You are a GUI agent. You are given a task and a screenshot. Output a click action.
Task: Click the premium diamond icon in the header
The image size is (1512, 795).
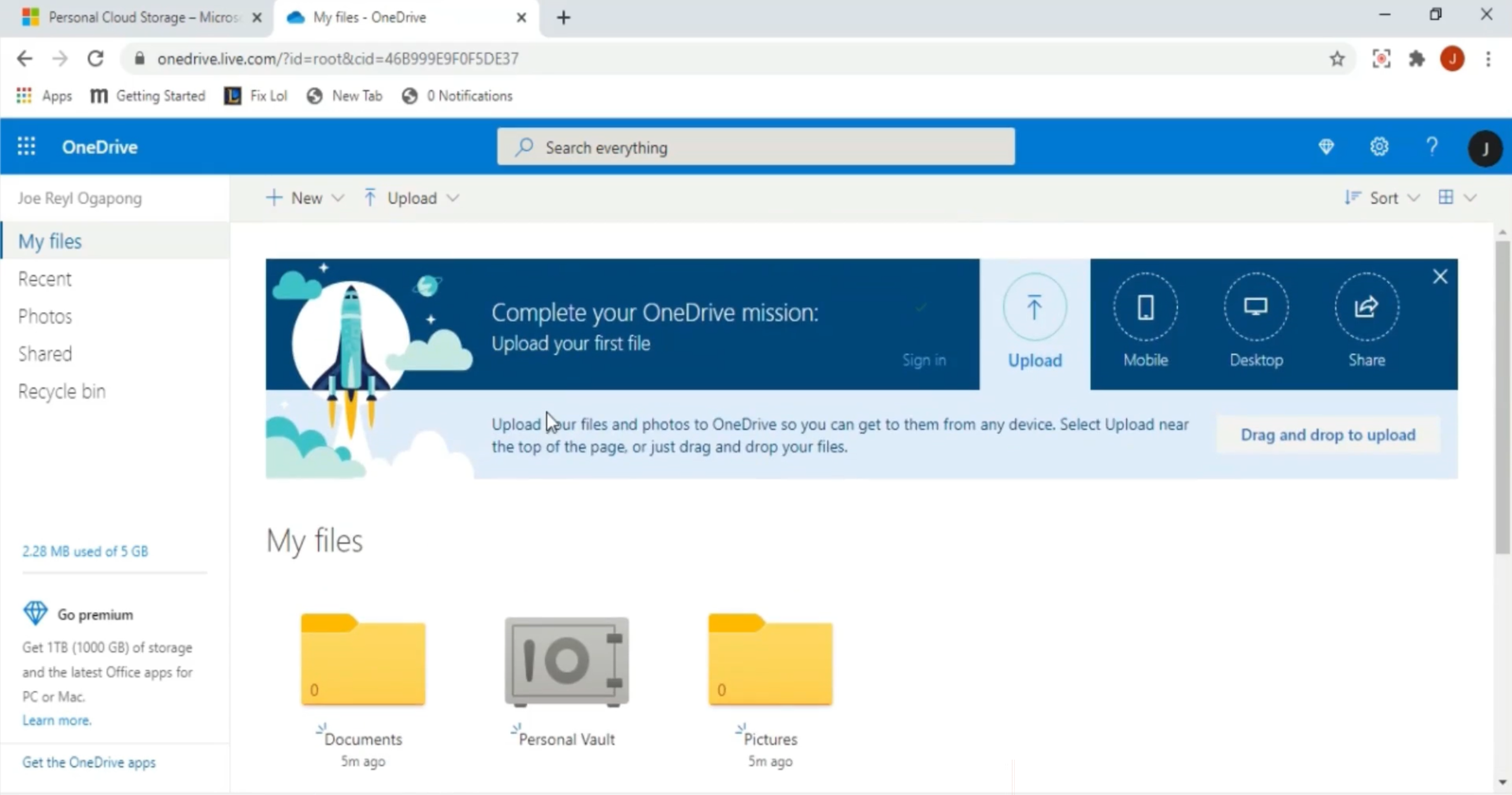1326,146
